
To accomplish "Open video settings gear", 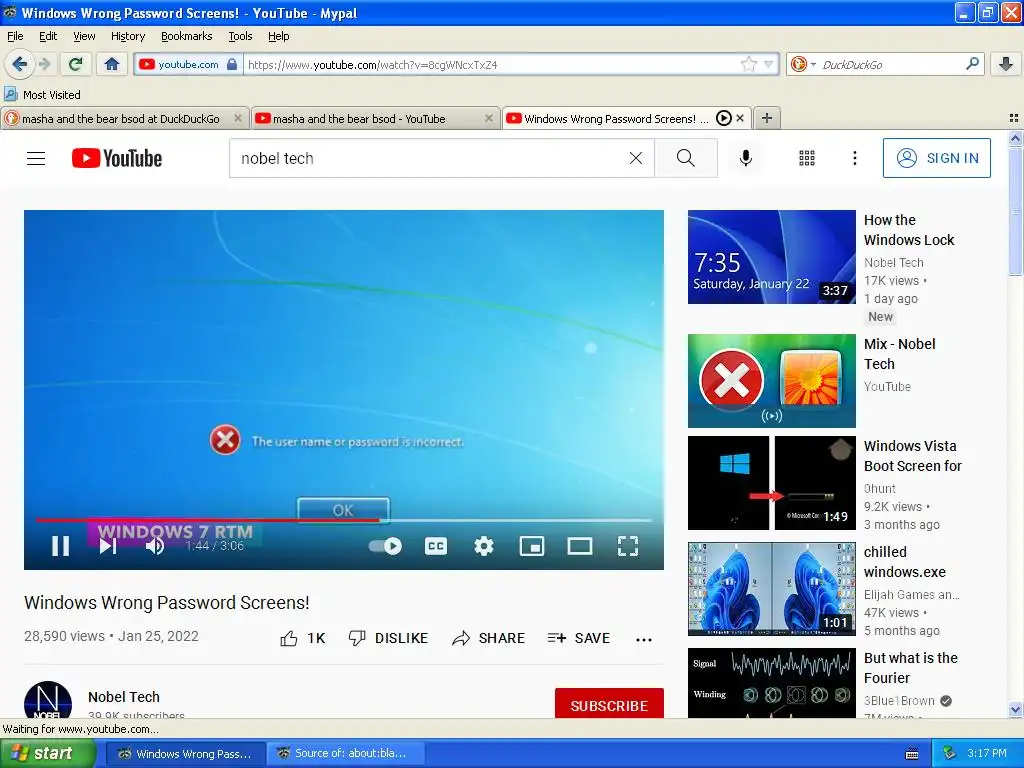I will pyautogui.click(x=484, y=546).
